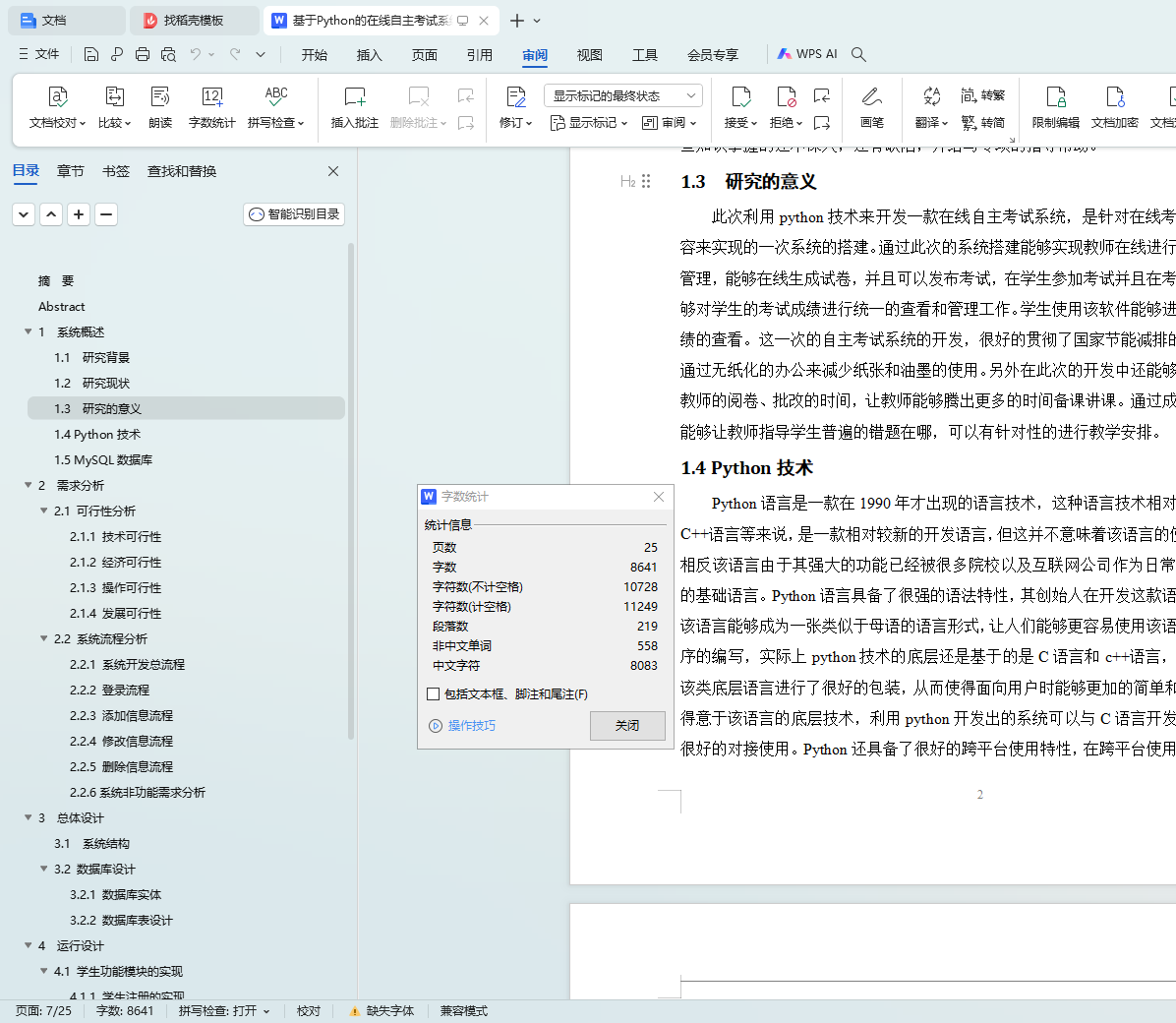Click the print icon in quick toolbar
This screenshot has height=1023, width=1176.
click(x=143, y=54)
